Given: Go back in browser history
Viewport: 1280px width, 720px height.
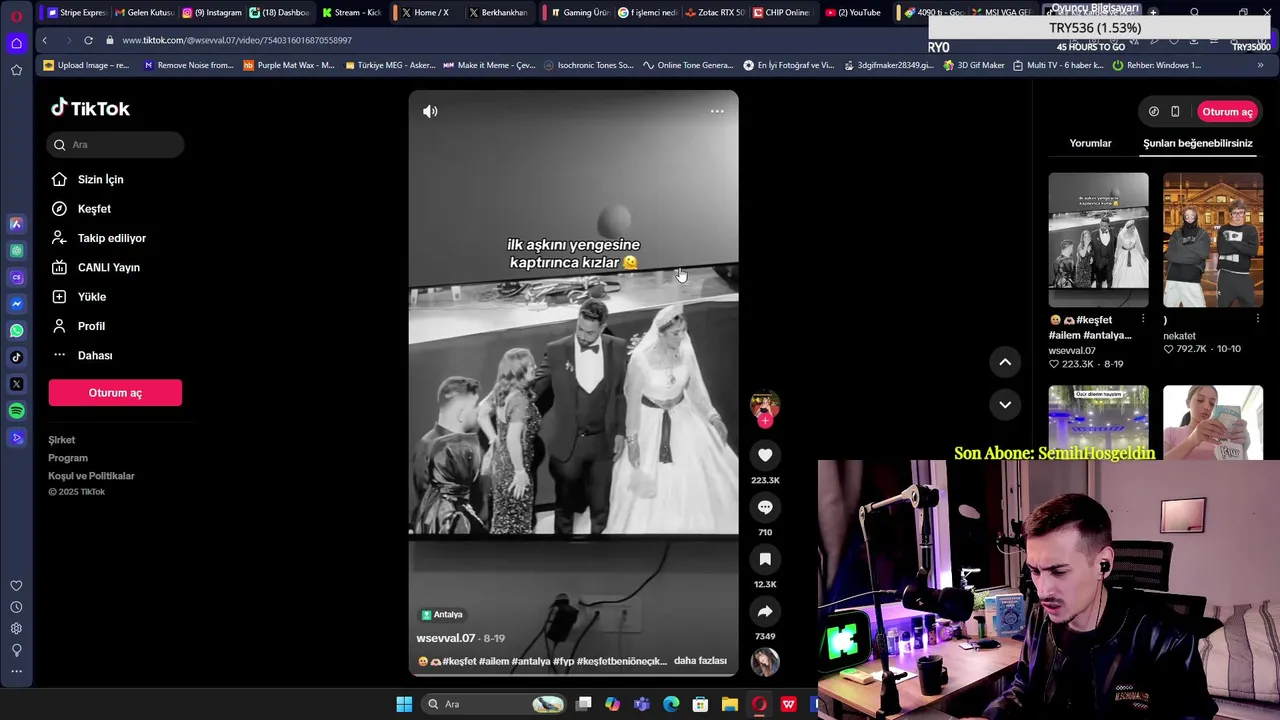Looking at the screenshot, I should (45, 40).
